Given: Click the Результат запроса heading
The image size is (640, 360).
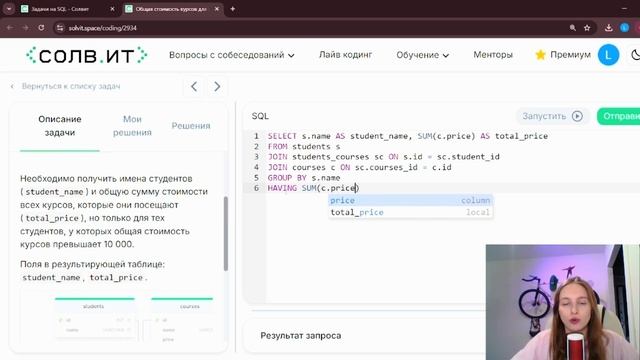Looking at the screenshot, I should pos(301,336).
